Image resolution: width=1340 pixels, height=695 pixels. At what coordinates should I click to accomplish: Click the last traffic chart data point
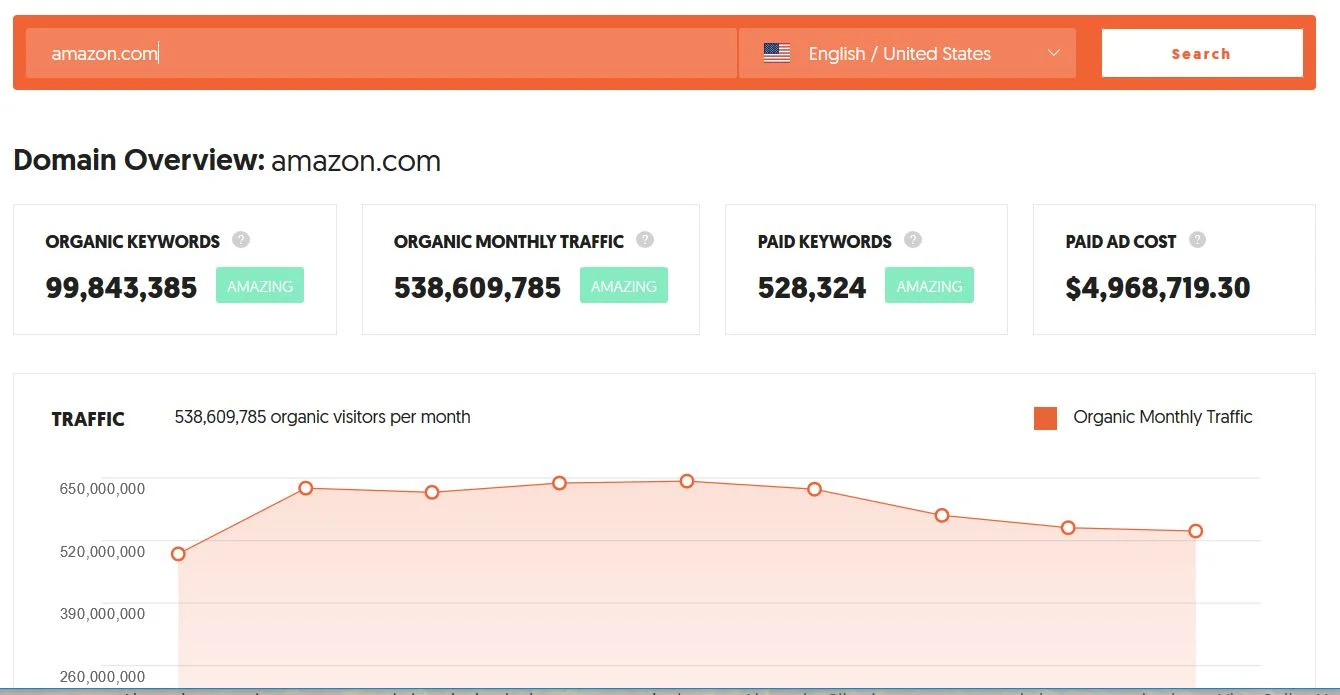[x=1195, y=531]
